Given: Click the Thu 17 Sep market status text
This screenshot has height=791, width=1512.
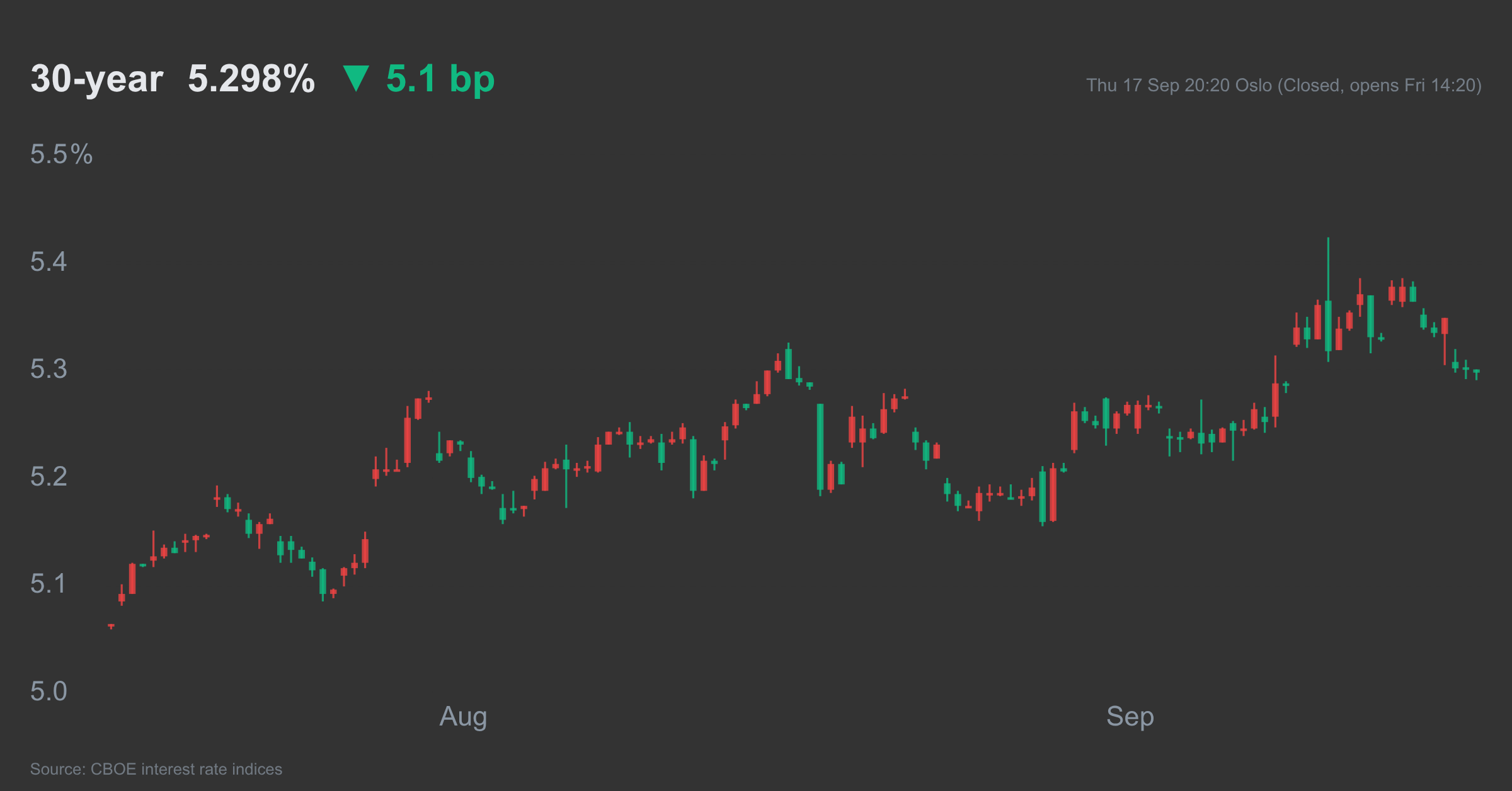Looking at the screenshot, I should point(1284,86).
